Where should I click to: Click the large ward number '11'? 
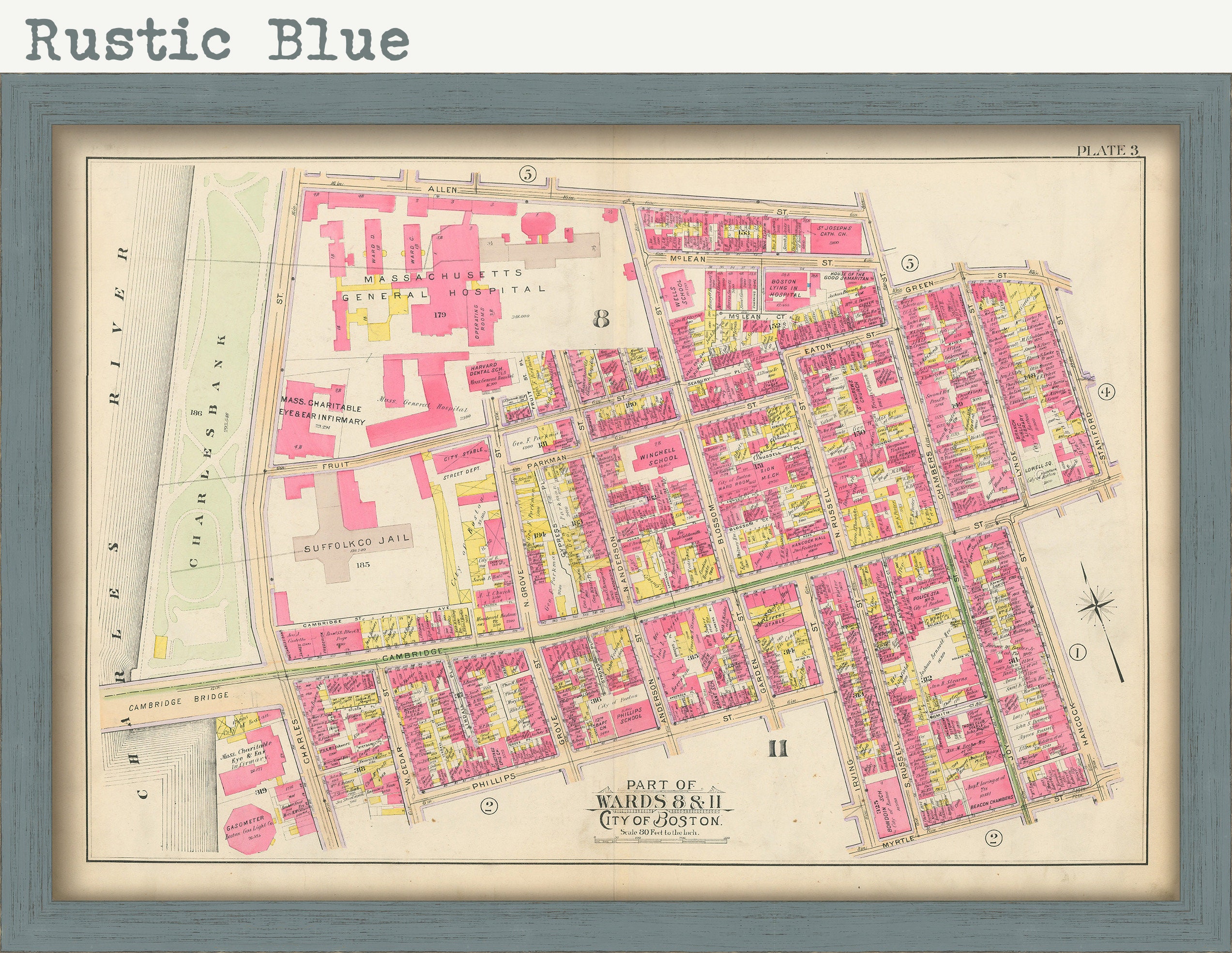pyautogui.click(x=777, y=749)
